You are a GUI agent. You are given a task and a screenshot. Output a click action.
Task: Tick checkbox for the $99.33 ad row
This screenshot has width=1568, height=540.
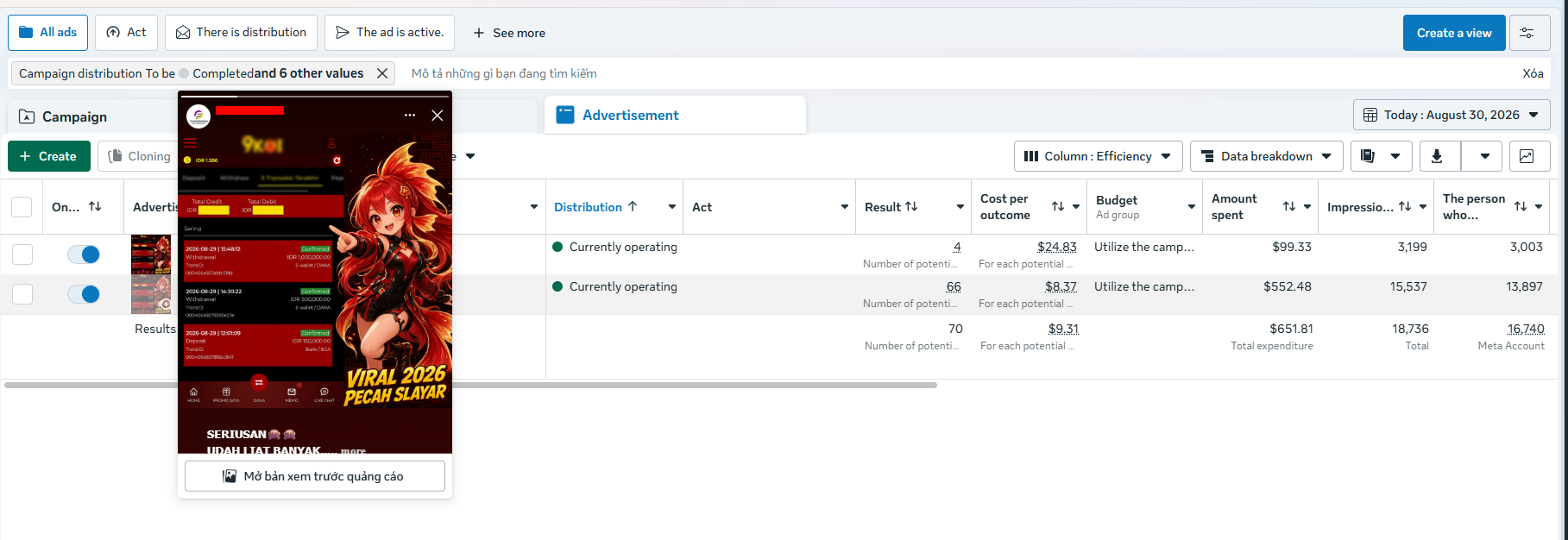[22, 254]
